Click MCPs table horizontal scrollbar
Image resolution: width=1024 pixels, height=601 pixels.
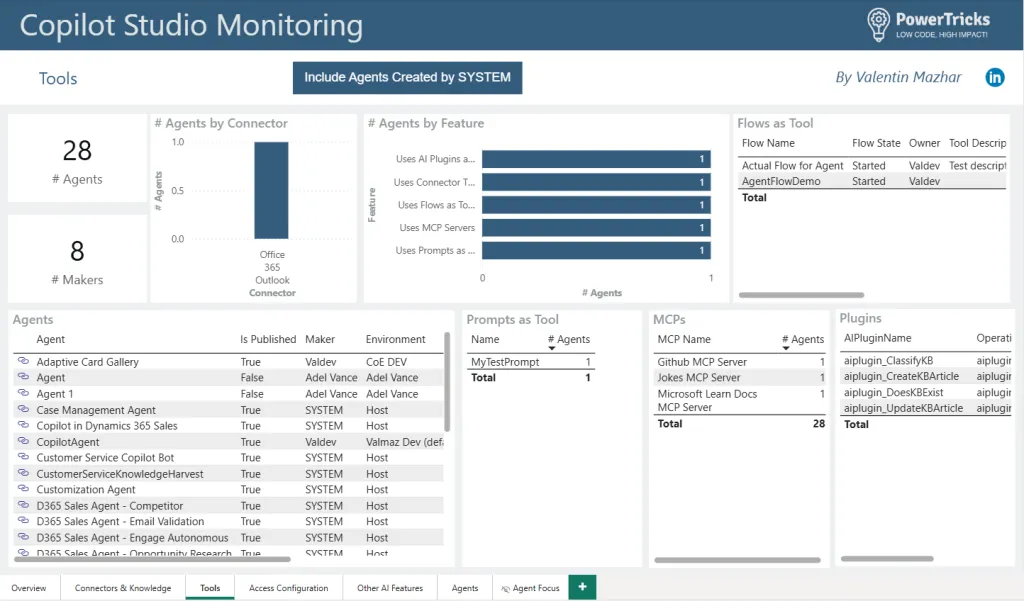(737, 560)
